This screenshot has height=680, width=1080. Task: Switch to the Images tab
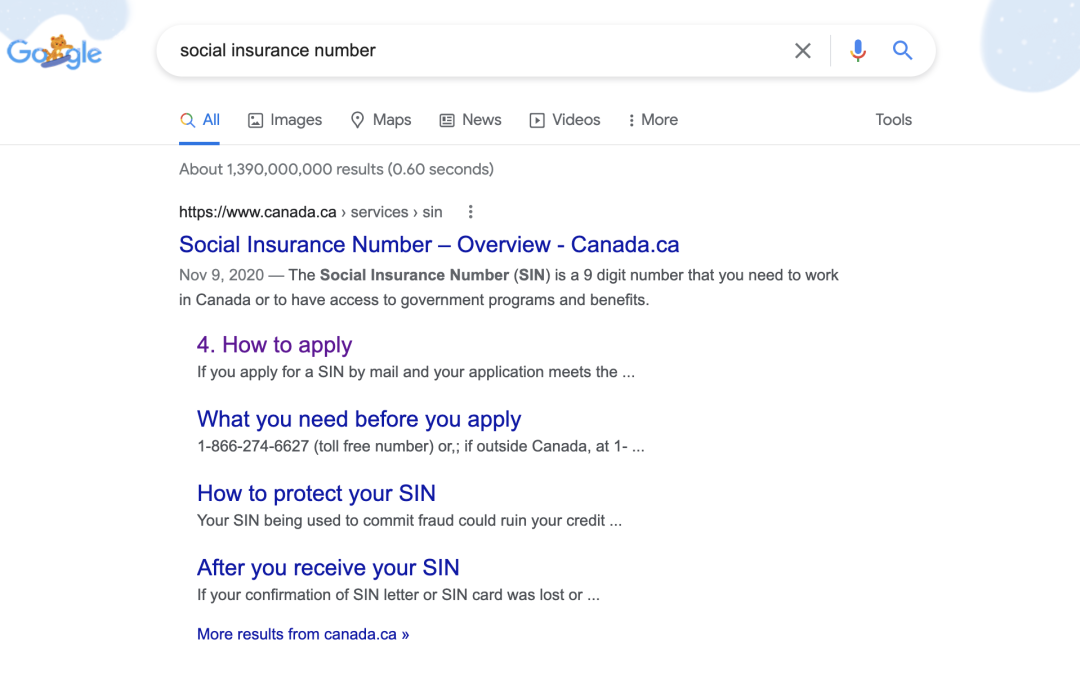pyautogui.click(x=285, y=120)
